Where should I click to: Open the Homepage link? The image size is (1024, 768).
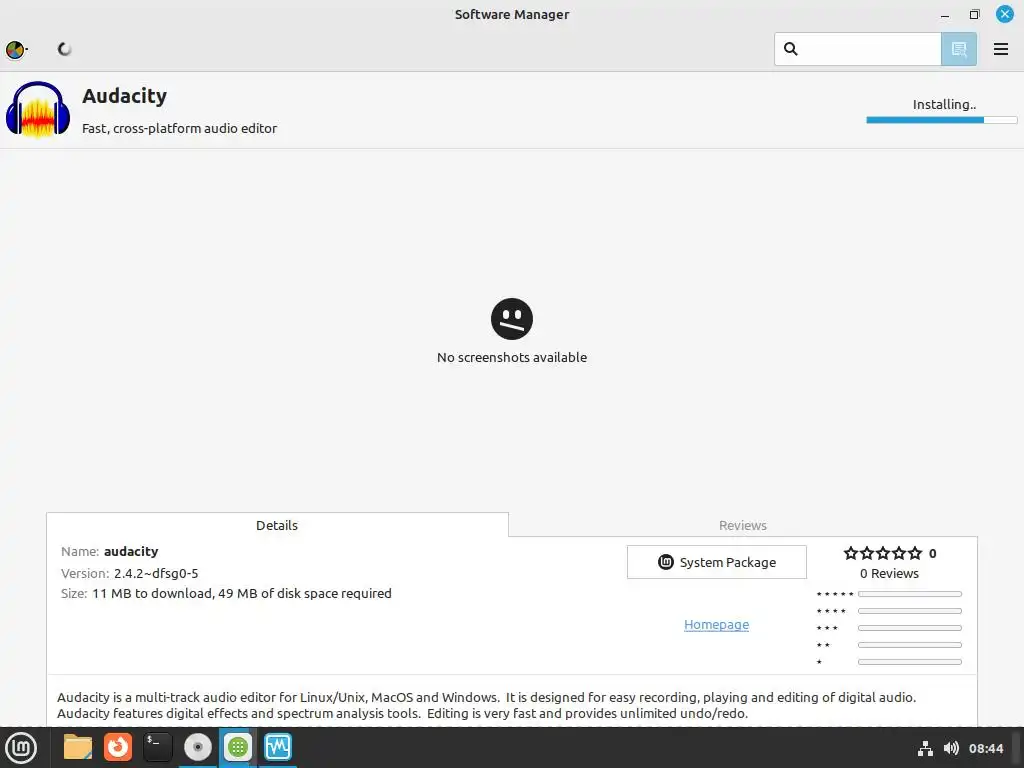tap(716, 624)
